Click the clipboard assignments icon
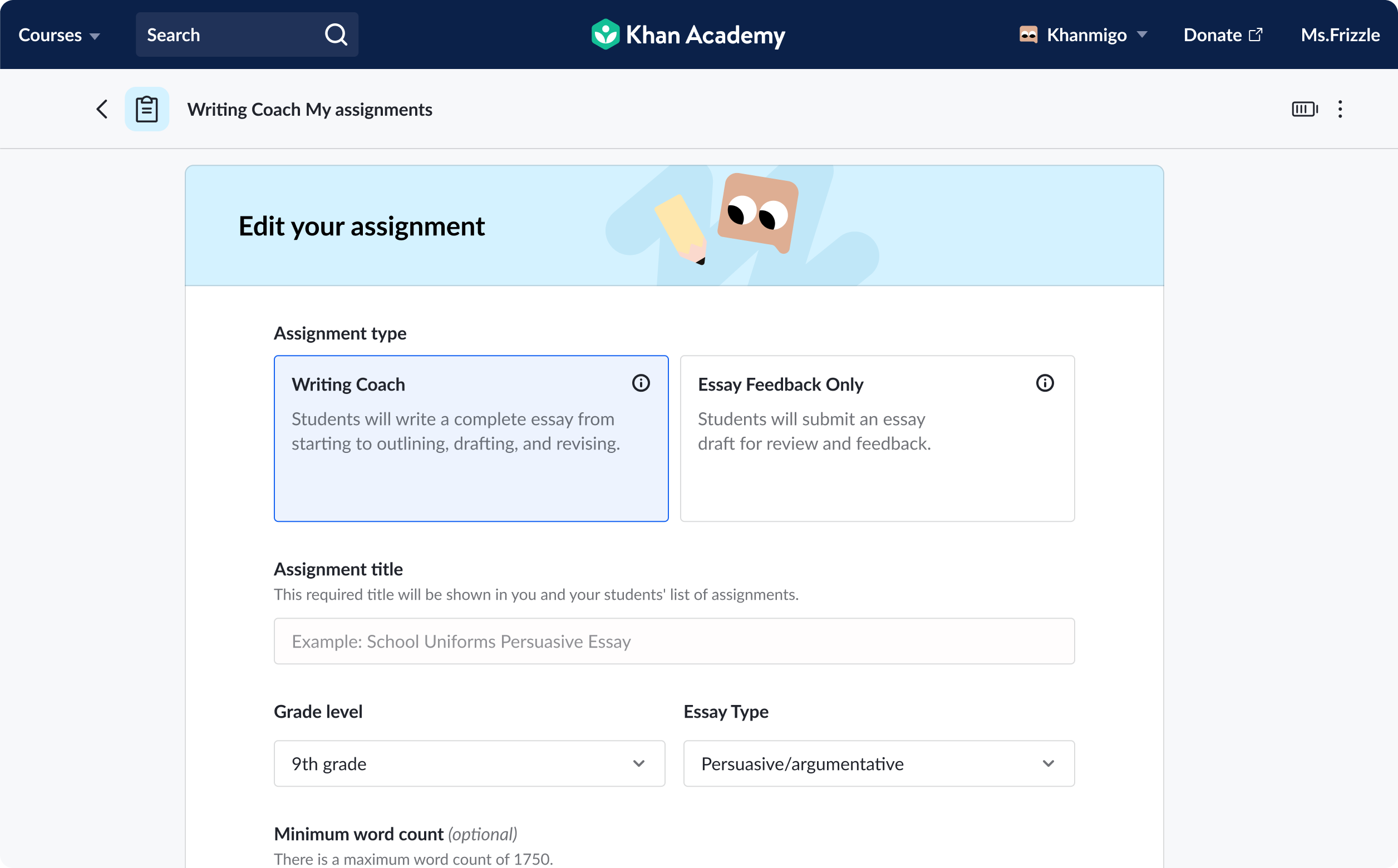The width and height of the screenshot is (1398, 868). click(x=147, y=109)
